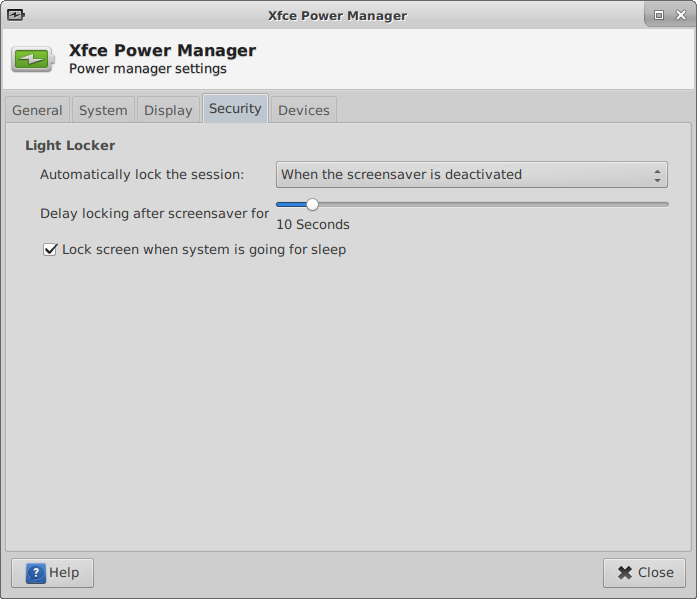Go to the Devices tab

pos(303,110)
